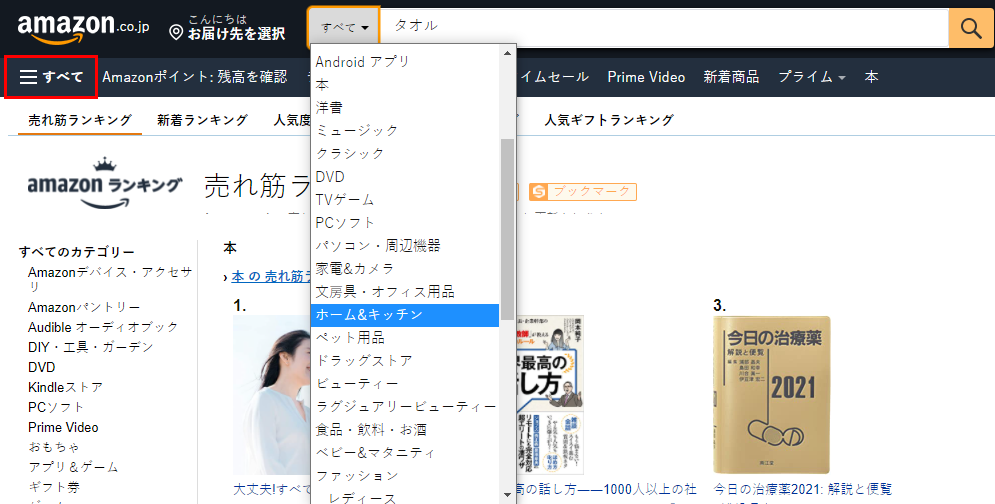The height and width of the screenshot is (504, 995).
Task: Switch to 人気ギフトランキング tab
Action: pyautogui.click(x=609, y=120)
